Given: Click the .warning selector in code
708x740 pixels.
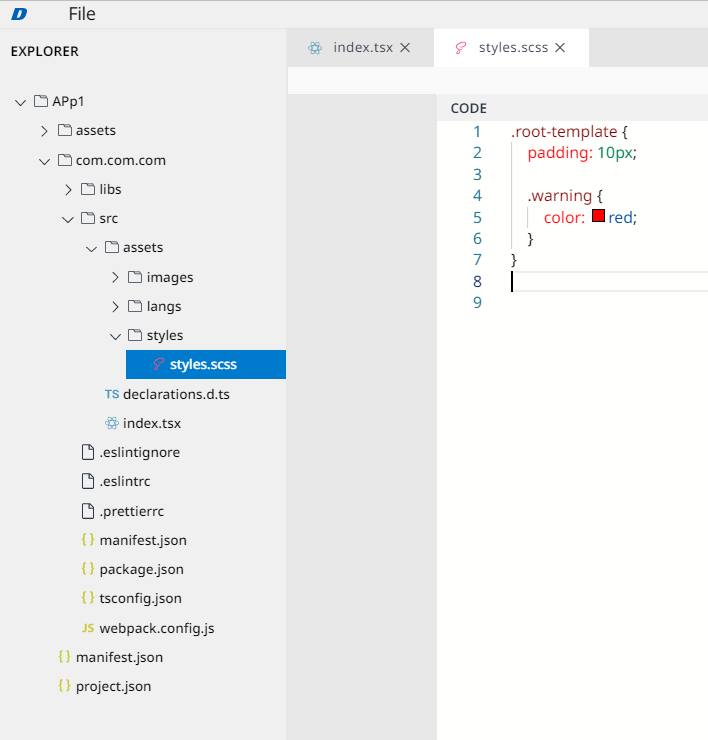Looking at the screenshot, I should 559,195.
